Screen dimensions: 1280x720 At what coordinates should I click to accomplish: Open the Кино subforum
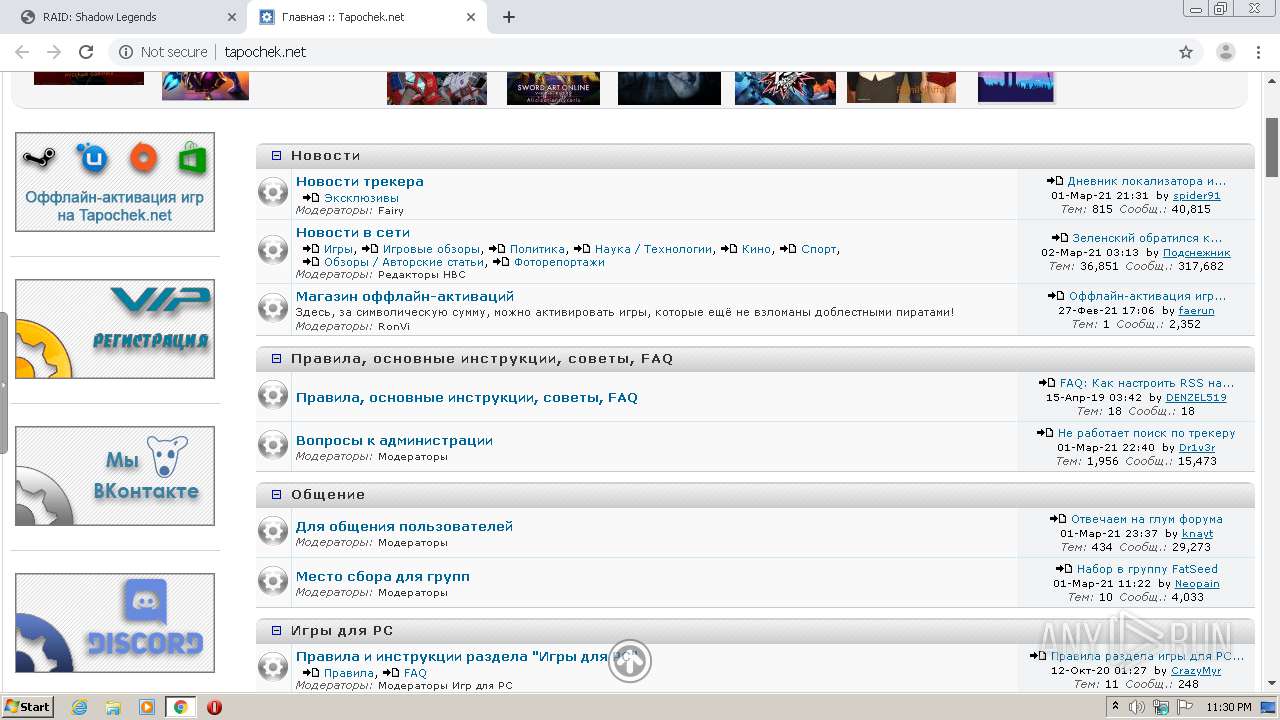point(756,249)
